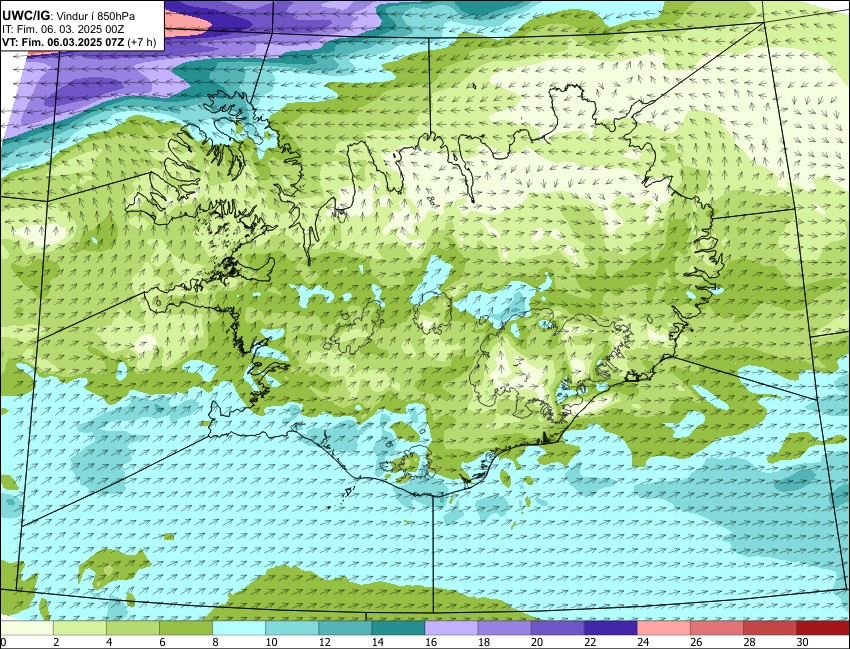This screenshot has height=649, width=850.
Task: Click the pale cream 0–2 legend swatch
Action: point(27,628)
